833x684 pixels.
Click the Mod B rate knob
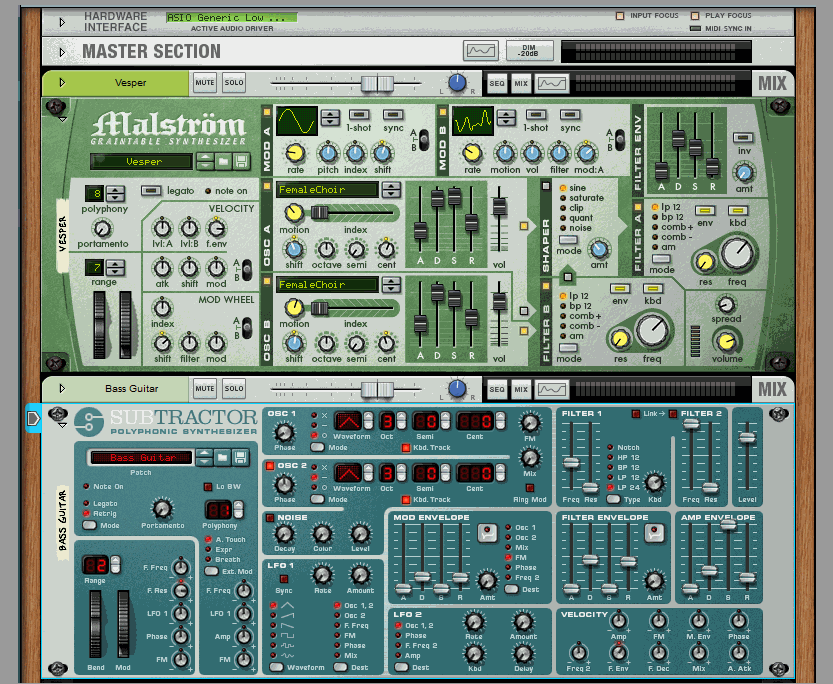(x=472, y=153)
